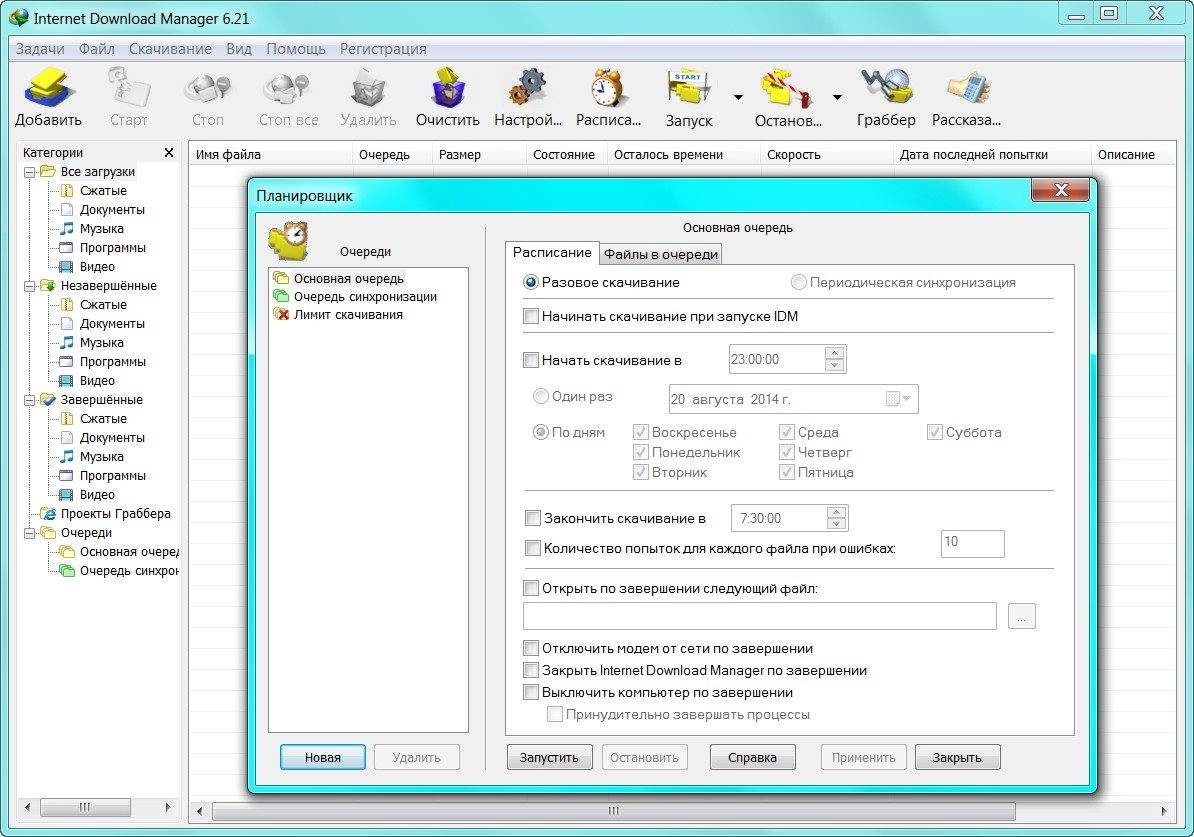Click the Очистить toolbar icon

pyautogui.click(x=448, y=97)
